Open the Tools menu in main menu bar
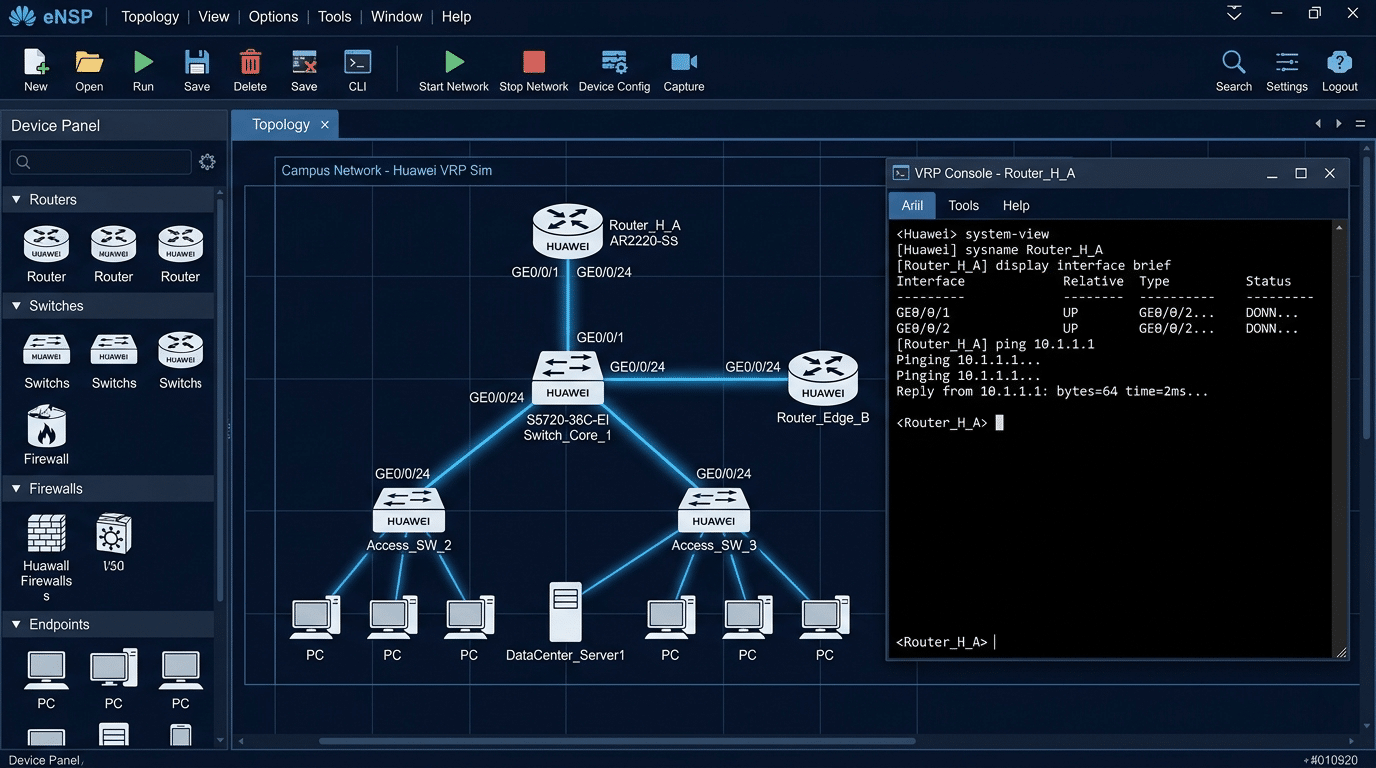The height and width of the screenshot is (768, 1376). coord(334,17)
